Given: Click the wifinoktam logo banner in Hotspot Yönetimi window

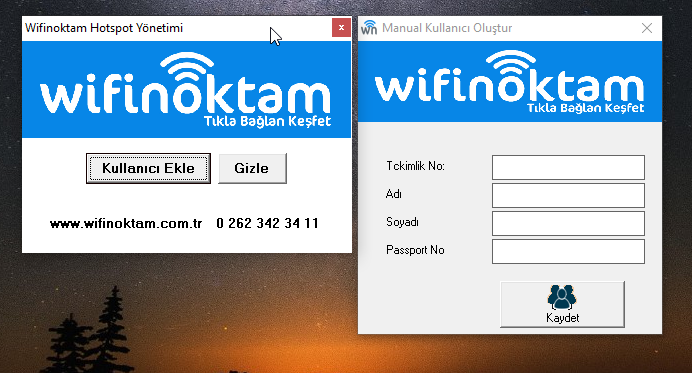Looking at the screenshot, I should point(187,90).
